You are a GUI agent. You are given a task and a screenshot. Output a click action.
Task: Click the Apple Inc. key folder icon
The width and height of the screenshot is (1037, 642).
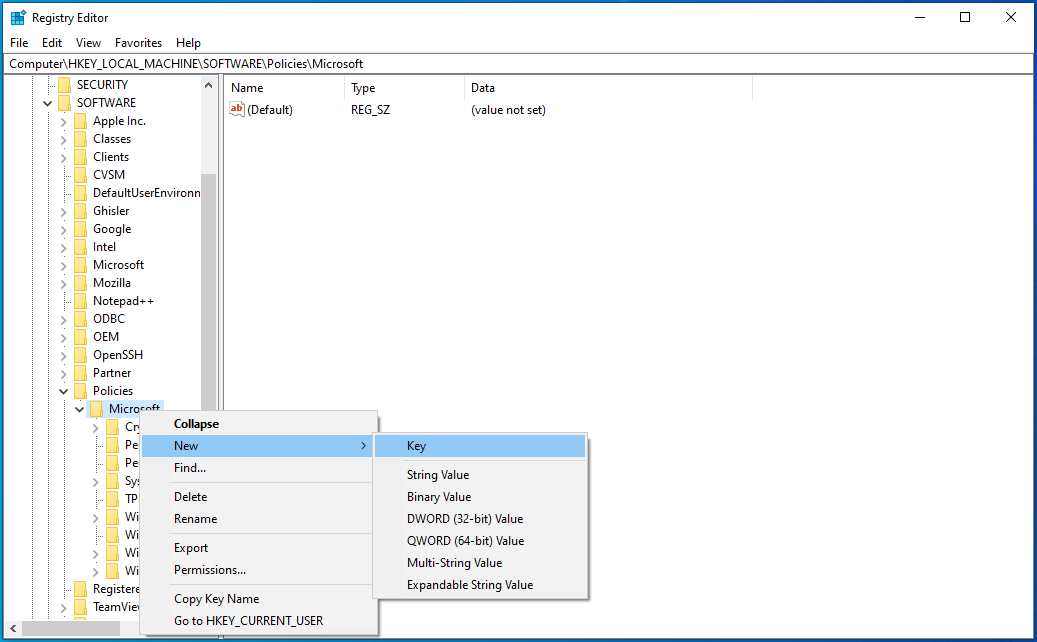83,120
